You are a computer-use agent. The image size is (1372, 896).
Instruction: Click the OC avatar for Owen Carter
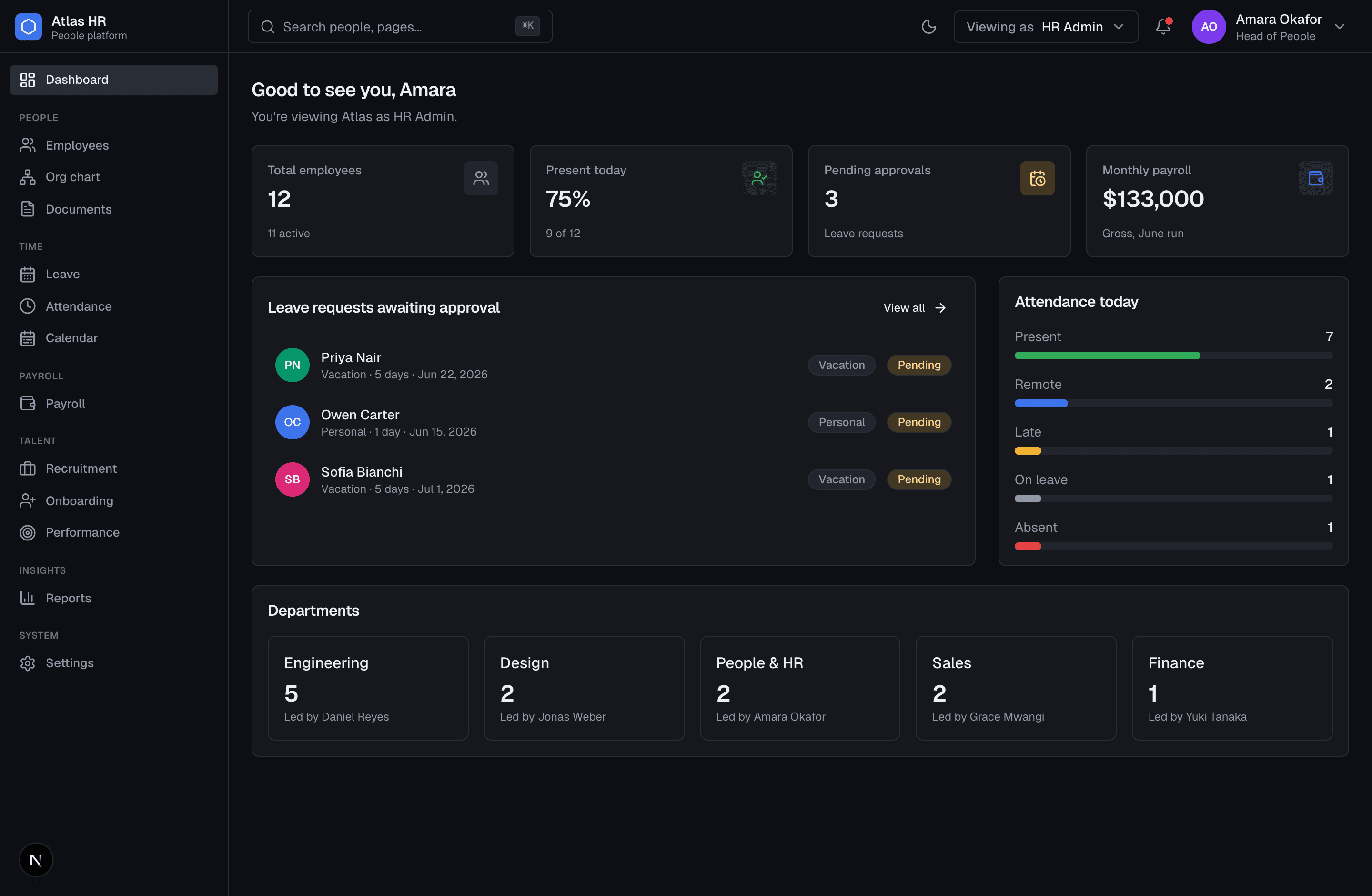(293, 422)
